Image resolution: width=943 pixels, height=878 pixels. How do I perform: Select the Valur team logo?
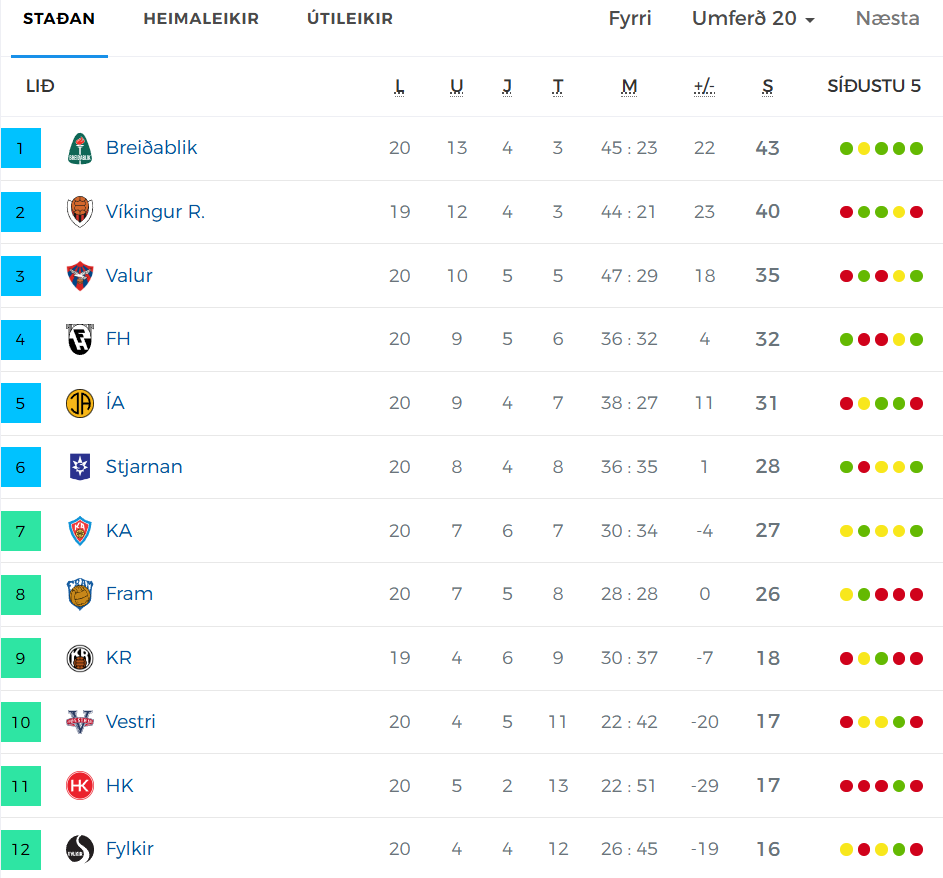[x=80, y=276]
